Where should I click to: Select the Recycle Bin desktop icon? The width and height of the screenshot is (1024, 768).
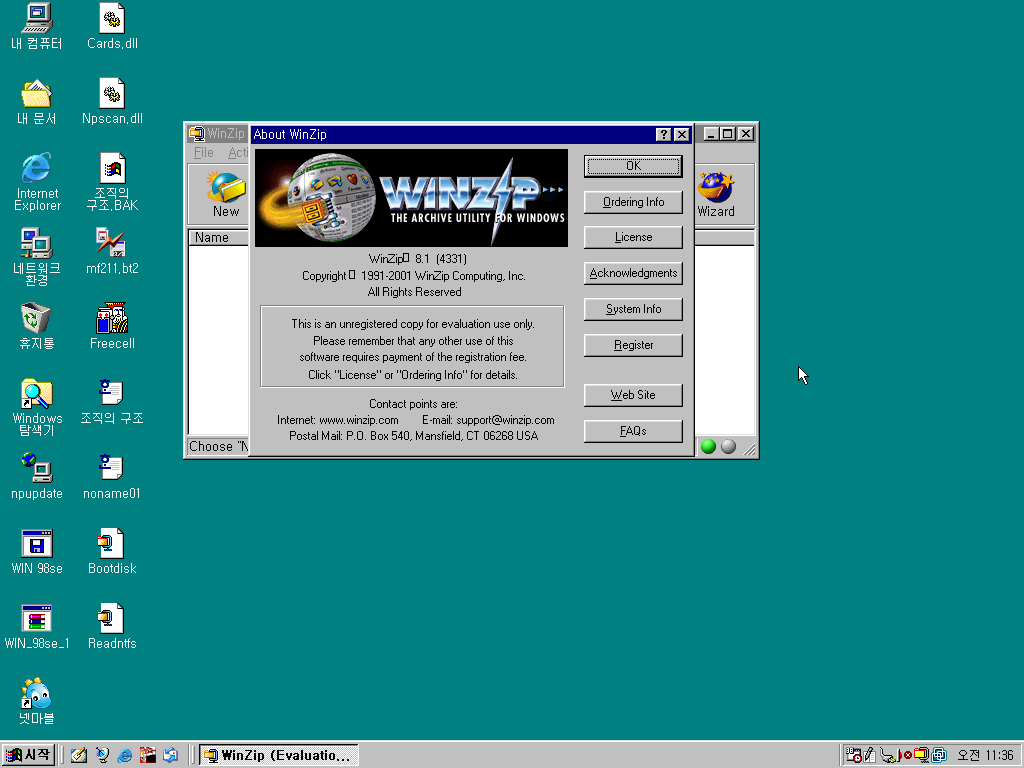tap(37, 327)
